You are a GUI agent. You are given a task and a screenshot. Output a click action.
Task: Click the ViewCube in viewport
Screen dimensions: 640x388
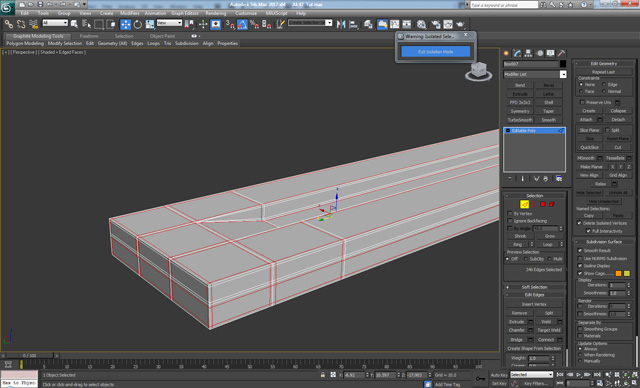[478, 71]
